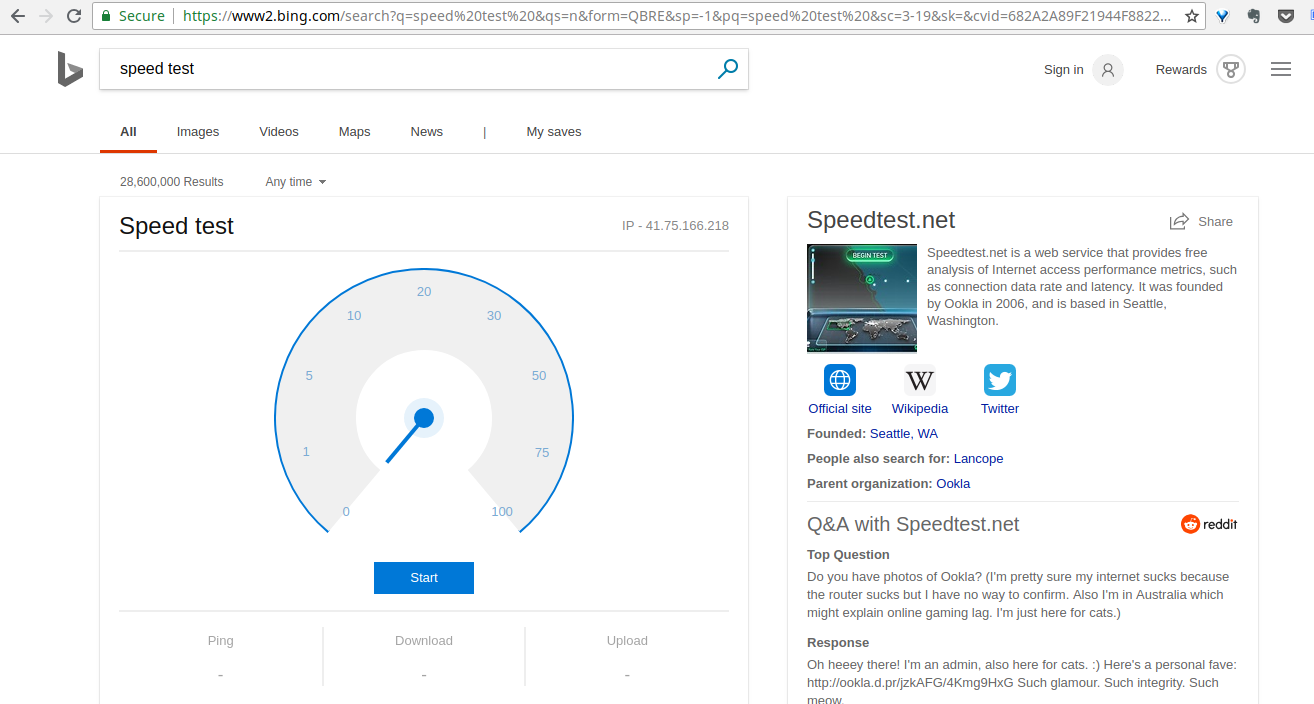Start the speed test
Screen dimensions: 1314x704
(424, 578)
